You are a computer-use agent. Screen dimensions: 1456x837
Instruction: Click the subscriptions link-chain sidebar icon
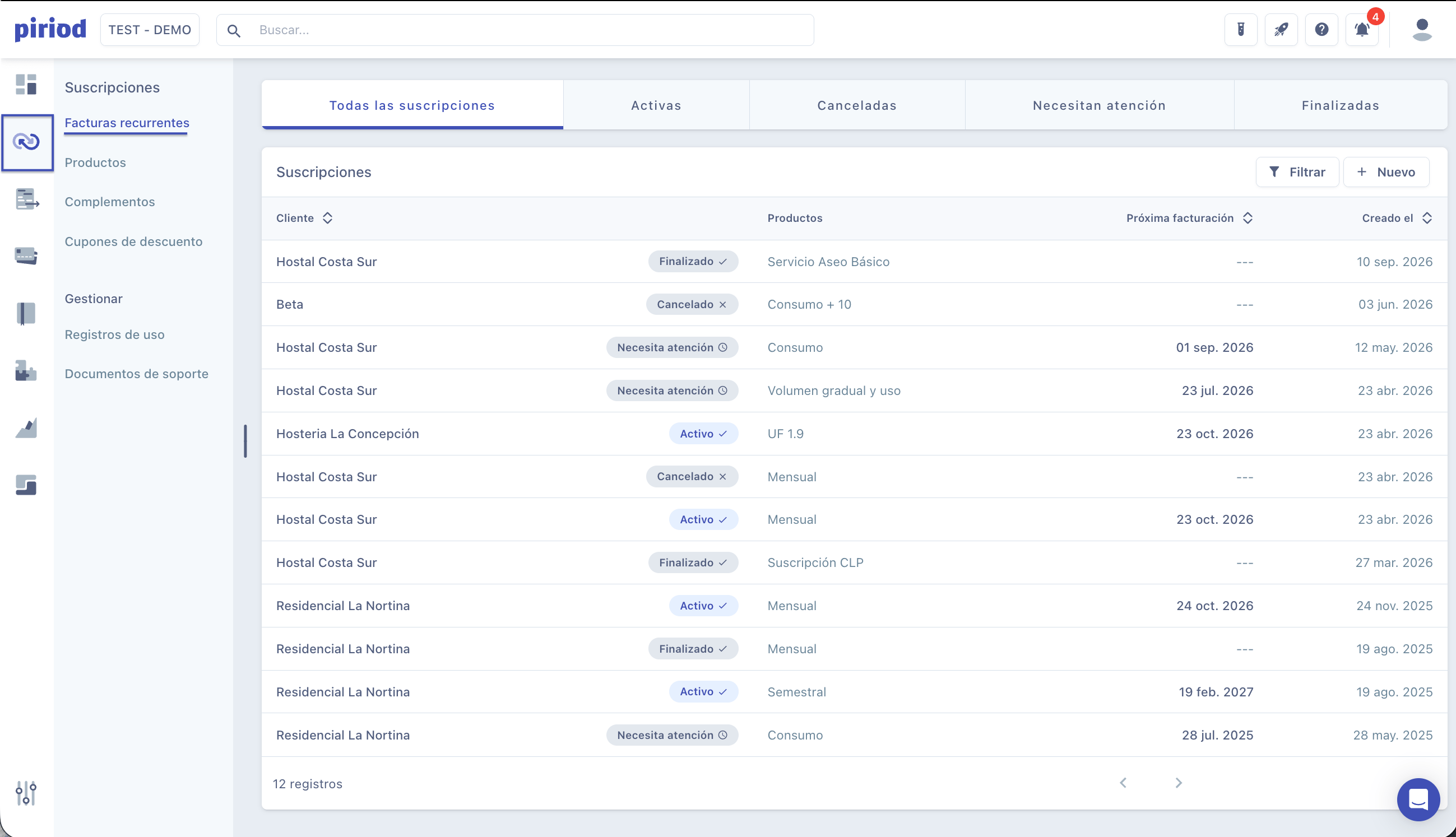click(x=27, y=142)
